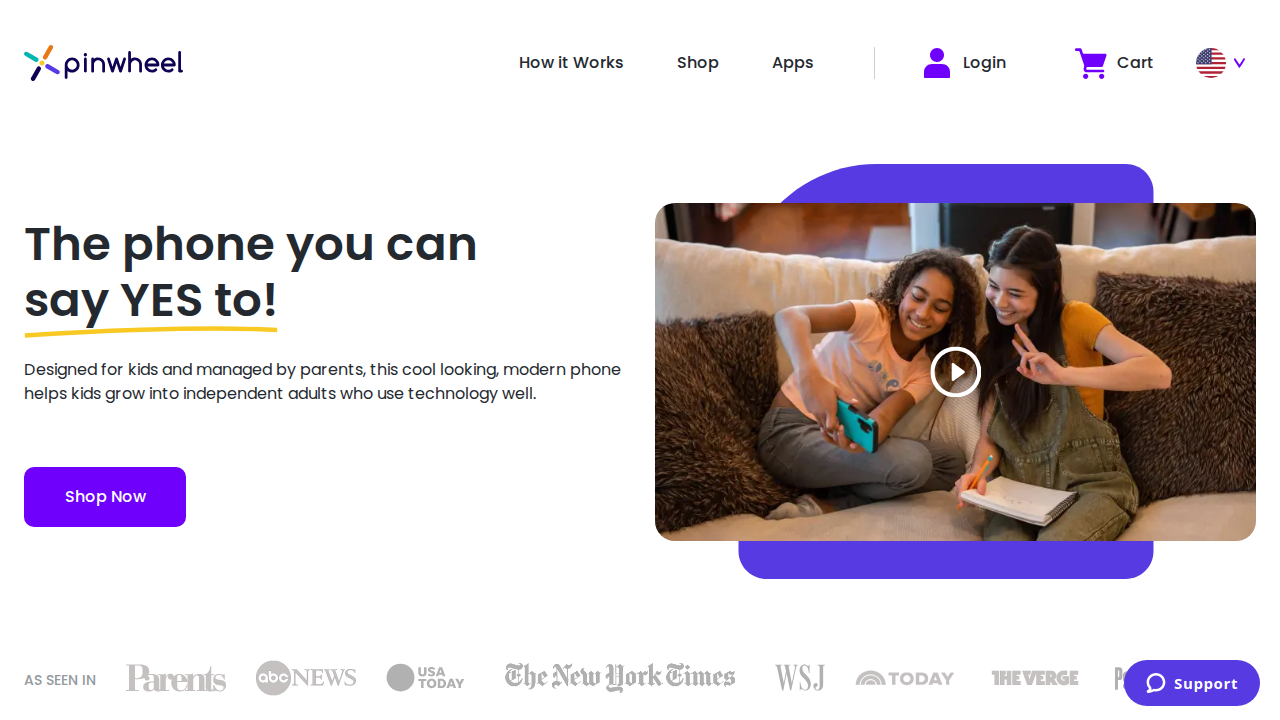Screen dimensions: 1280x720
Task: Open the Apps menu item
Action: pos(793,63)
